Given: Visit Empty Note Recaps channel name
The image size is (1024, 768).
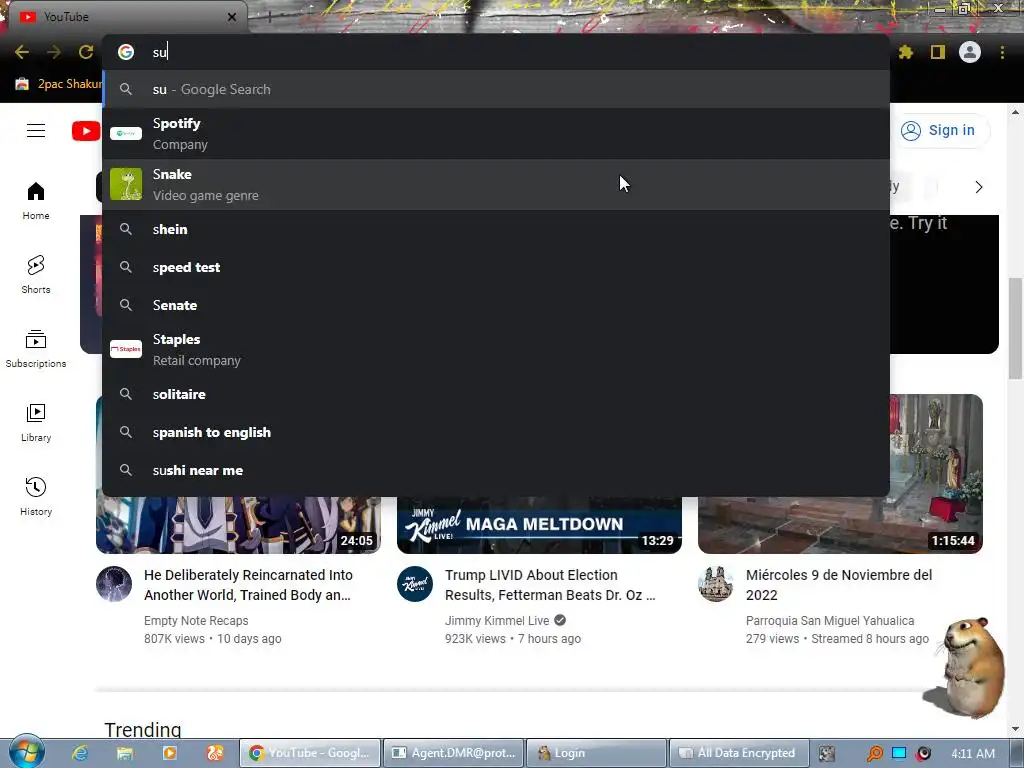Looking at the screenshot, I should (196, 620).
